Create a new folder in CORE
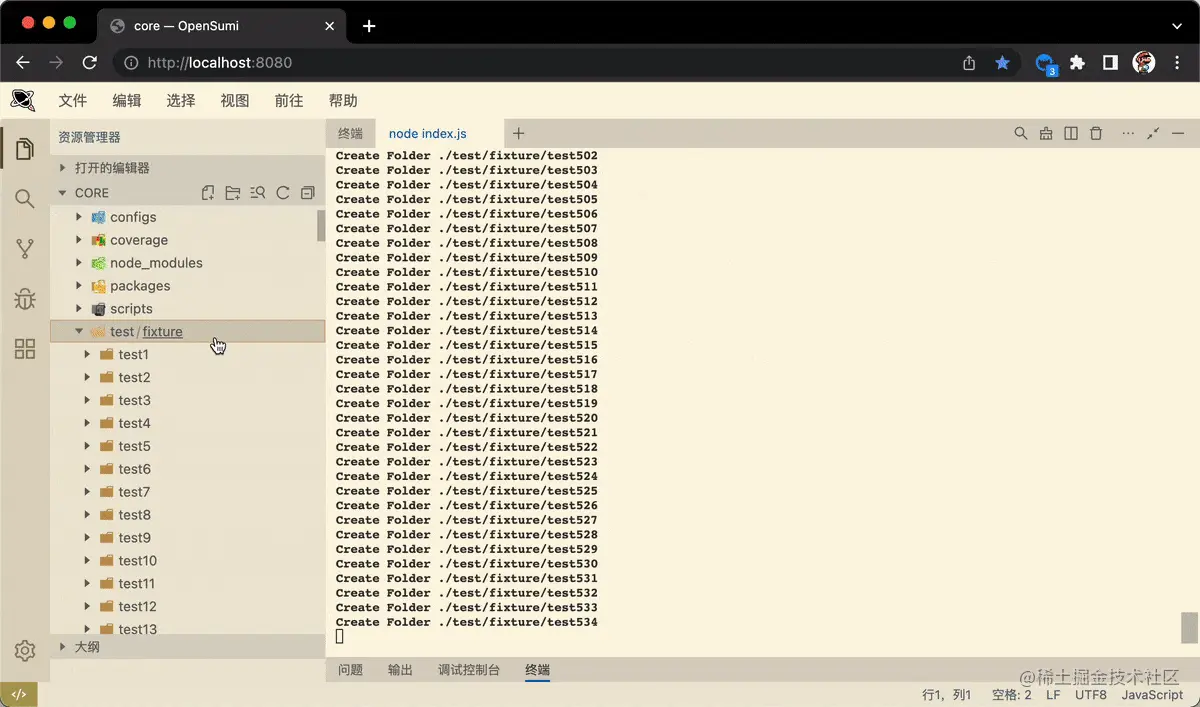 232,192
